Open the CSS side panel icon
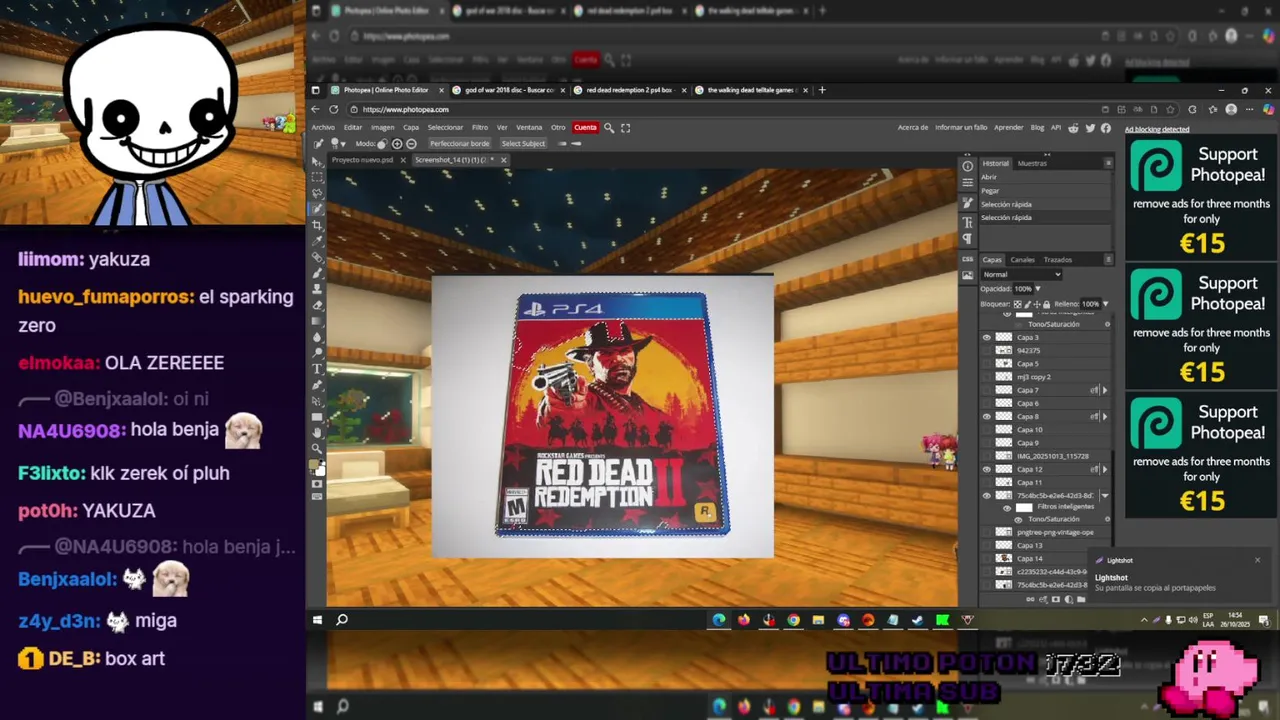The height and width of the screenshot is (720, 1280). coord(968,259)
